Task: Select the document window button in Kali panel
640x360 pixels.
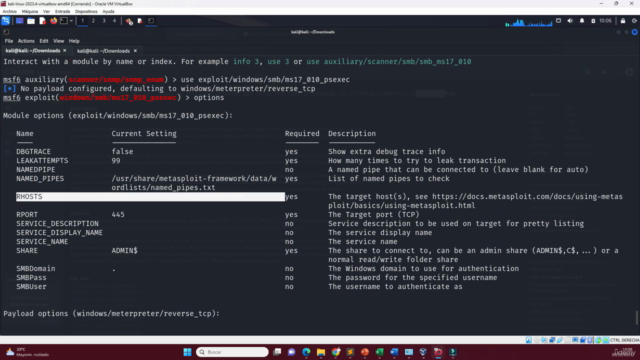Action: click(140, 21)
